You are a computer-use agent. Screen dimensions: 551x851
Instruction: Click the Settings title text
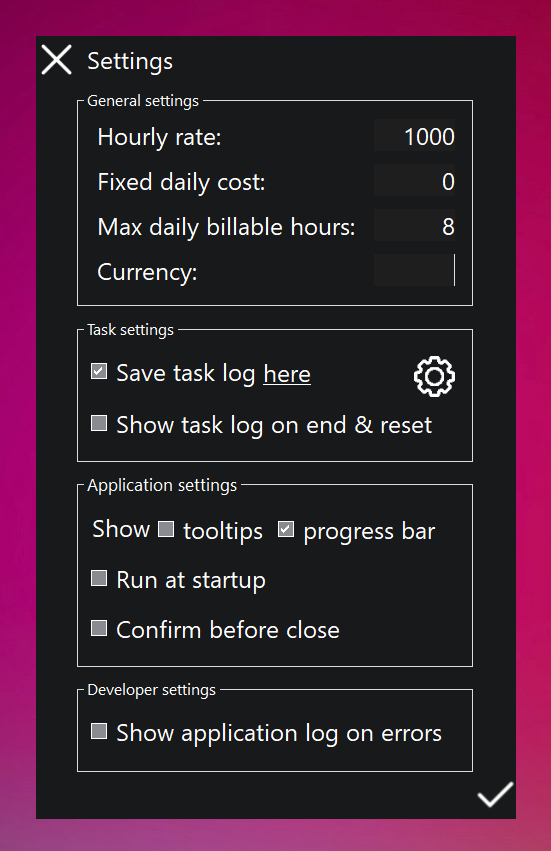click(x=130, y=61)
